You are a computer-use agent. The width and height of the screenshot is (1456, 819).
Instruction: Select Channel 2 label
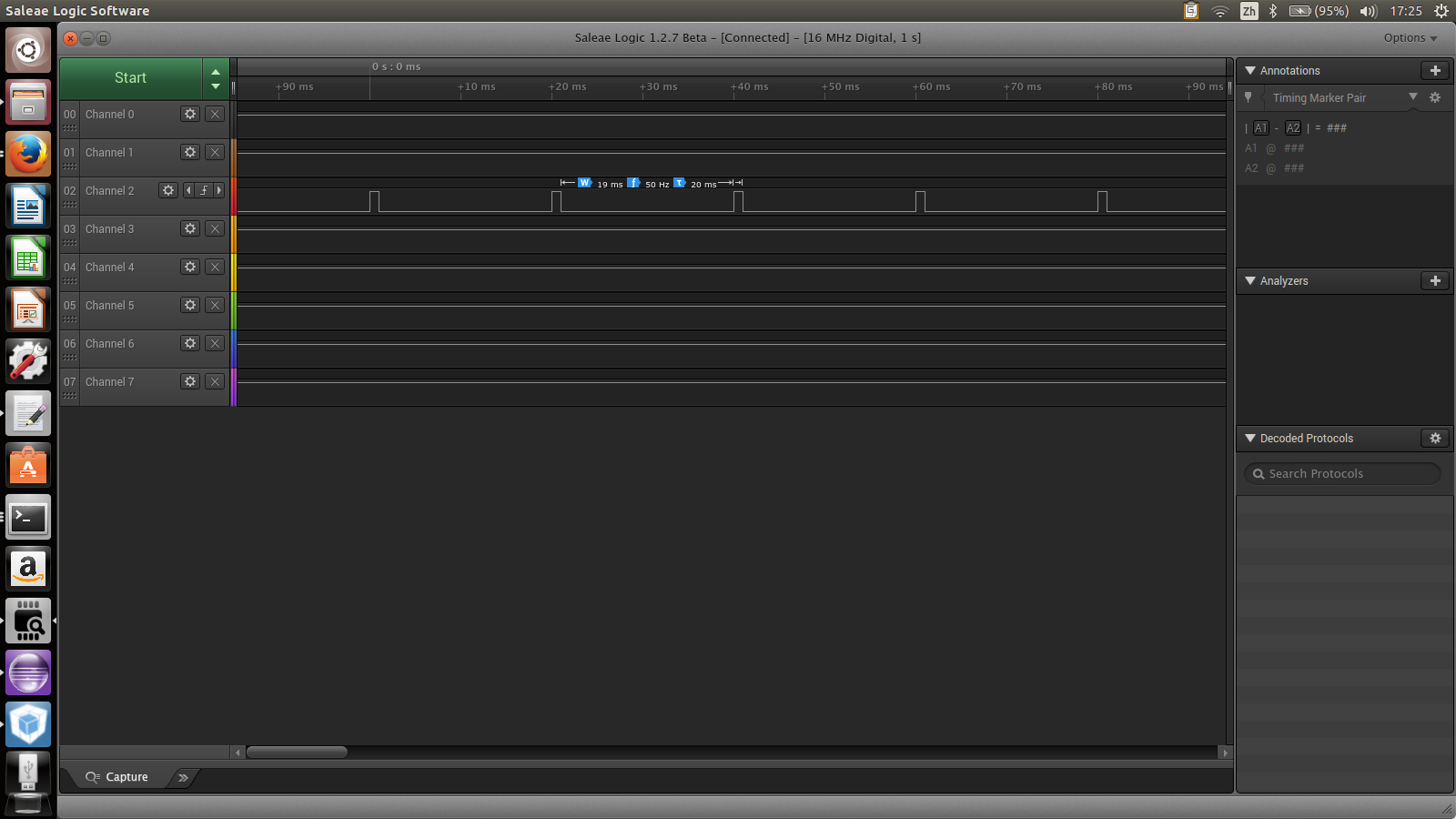109,190
